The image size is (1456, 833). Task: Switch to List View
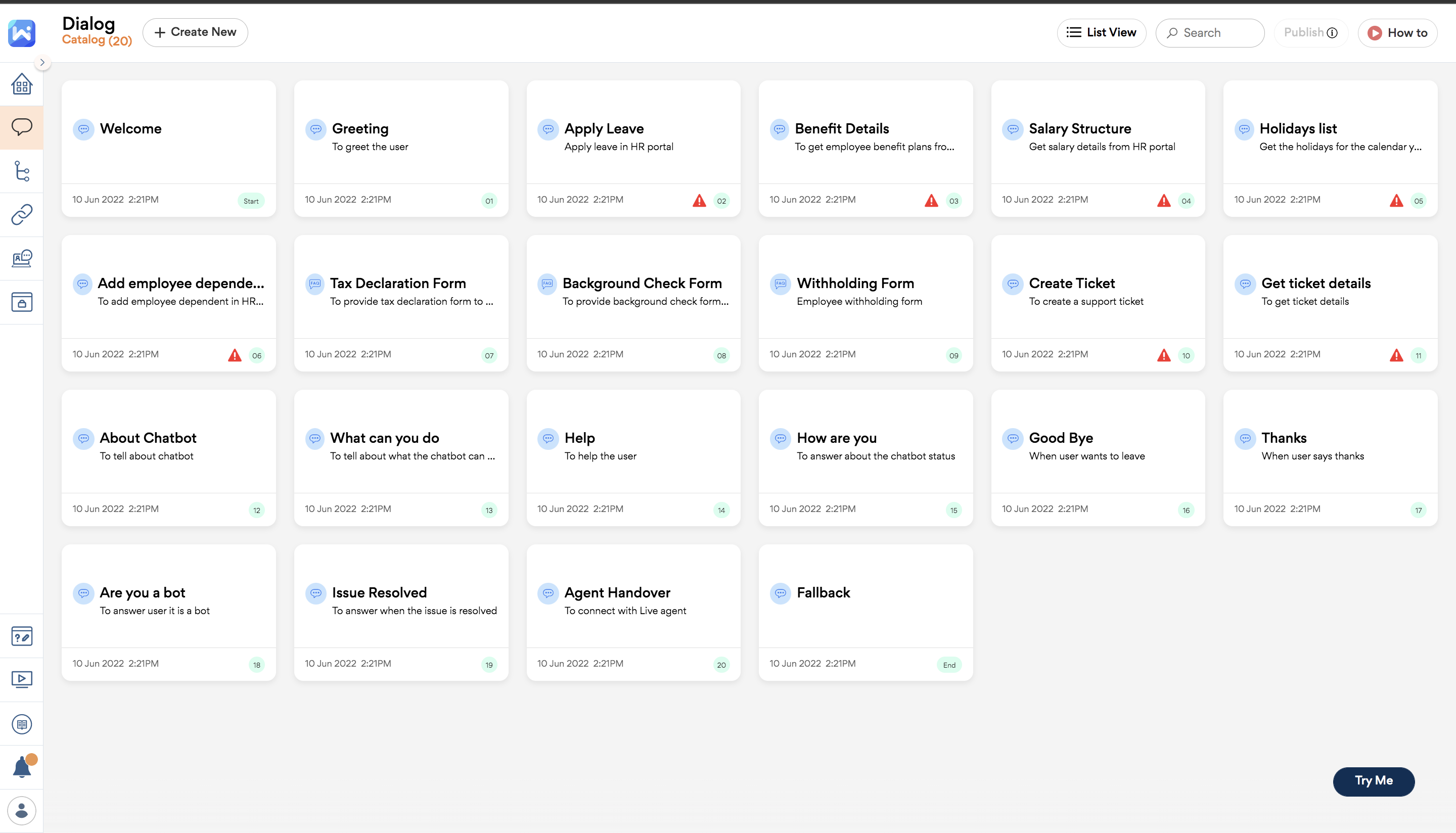[1101, 33]
